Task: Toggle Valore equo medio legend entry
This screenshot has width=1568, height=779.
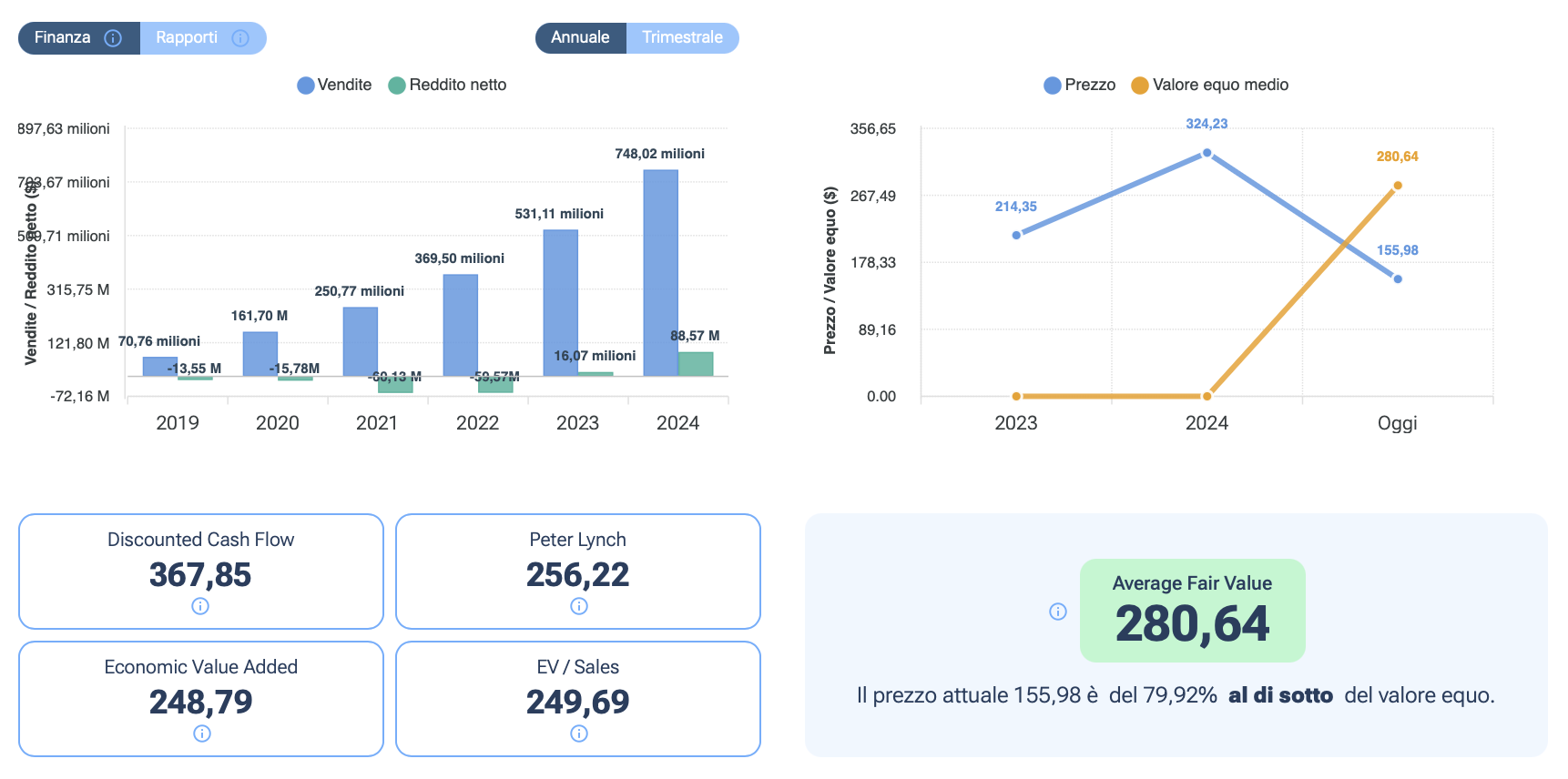Action: pos(1209,85)
